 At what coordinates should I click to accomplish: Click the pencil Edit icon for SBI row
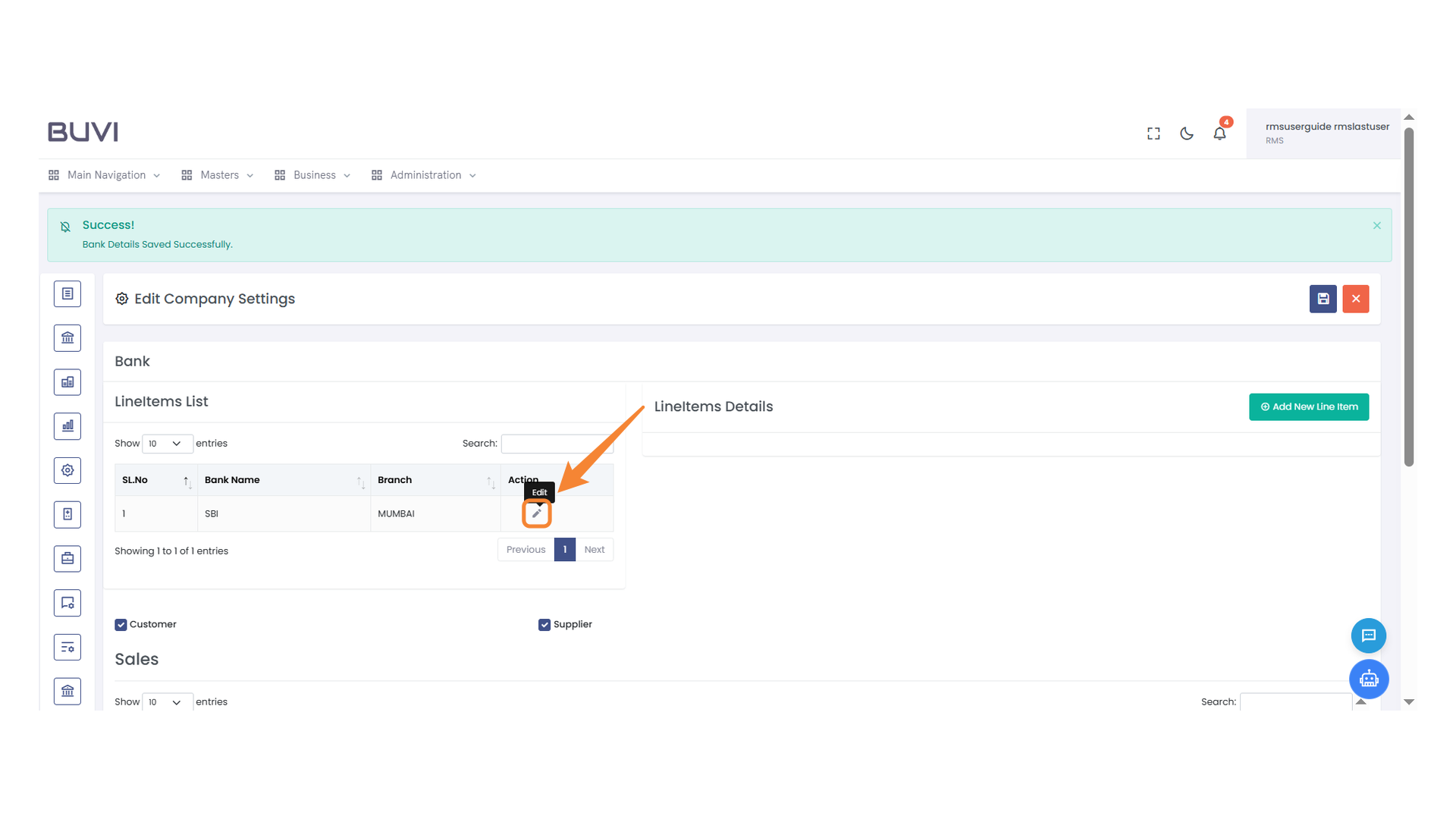[536, 513]
